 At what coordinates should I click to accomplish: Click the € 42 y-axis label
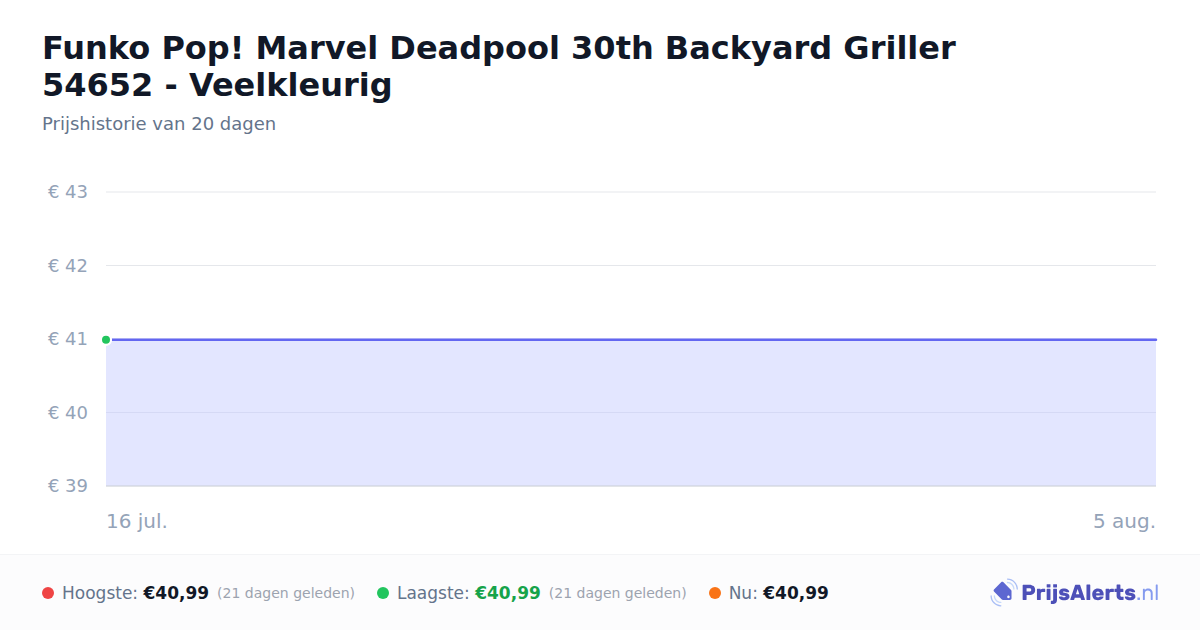coord(68,266)
